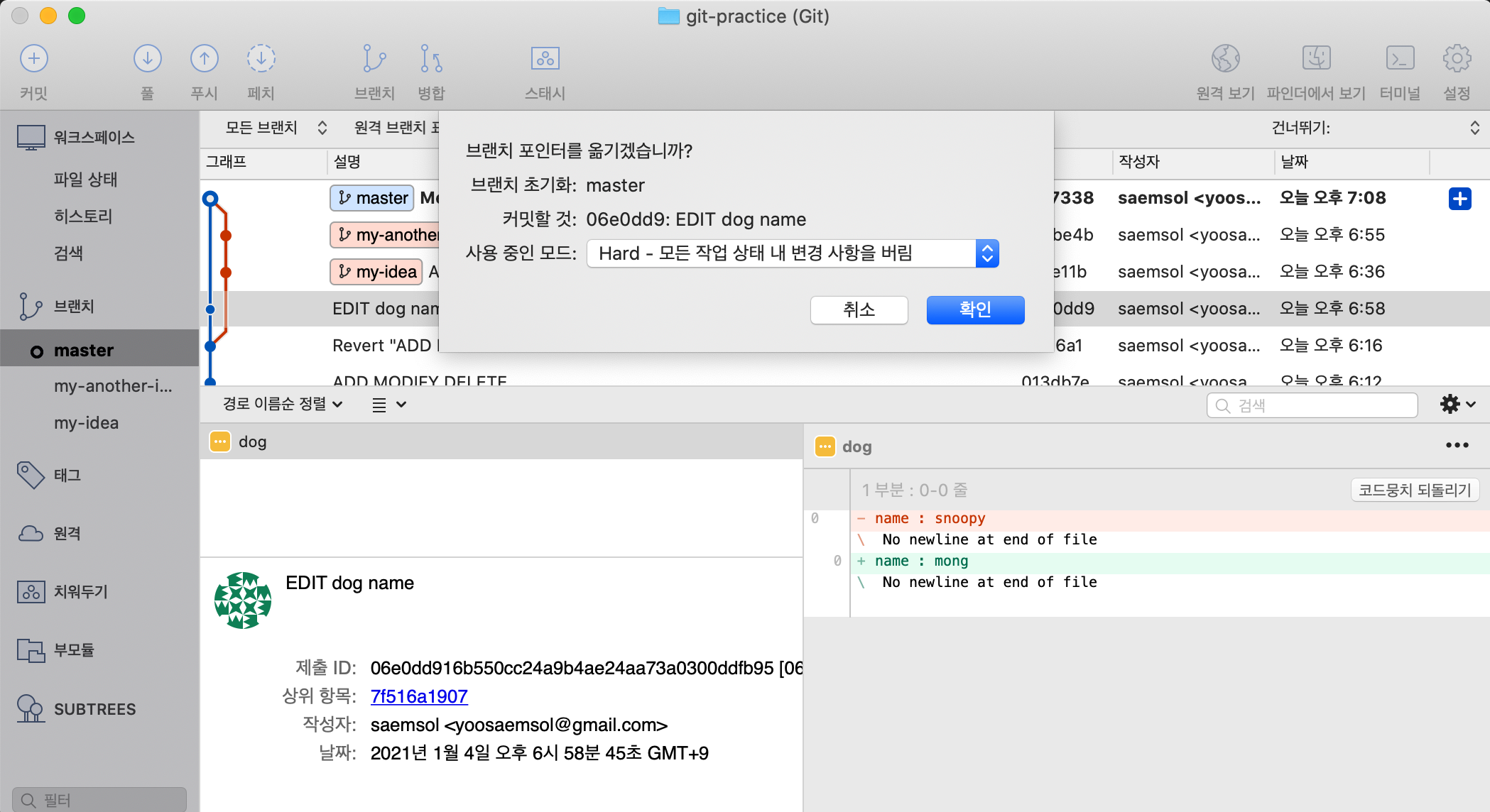This screenshot has height=812, width=1490.
Task: Open the Tags (태그) sidebar section
Action: click(67, 475)
